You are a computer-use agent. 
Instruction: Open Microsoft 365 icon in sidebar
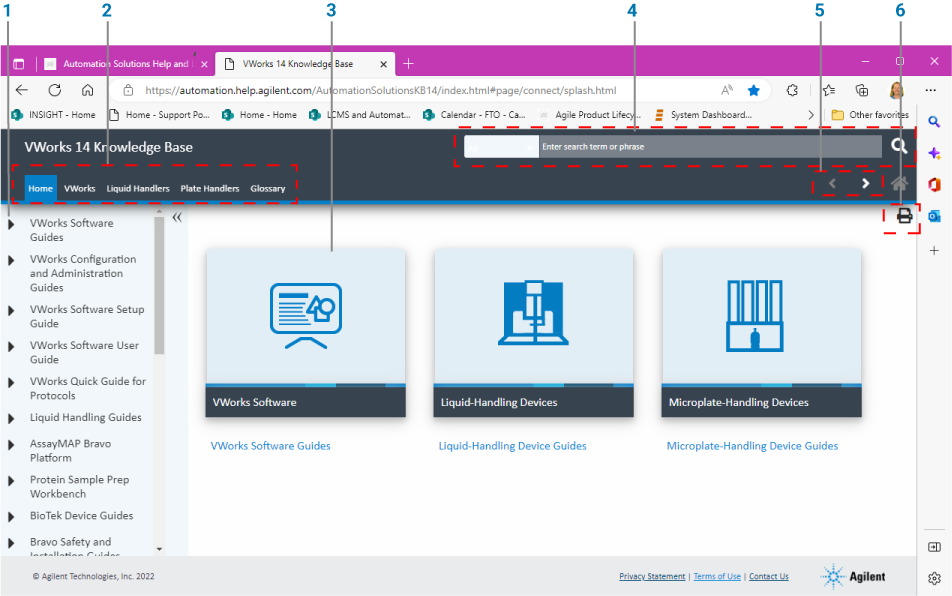(x=934, y=184)
